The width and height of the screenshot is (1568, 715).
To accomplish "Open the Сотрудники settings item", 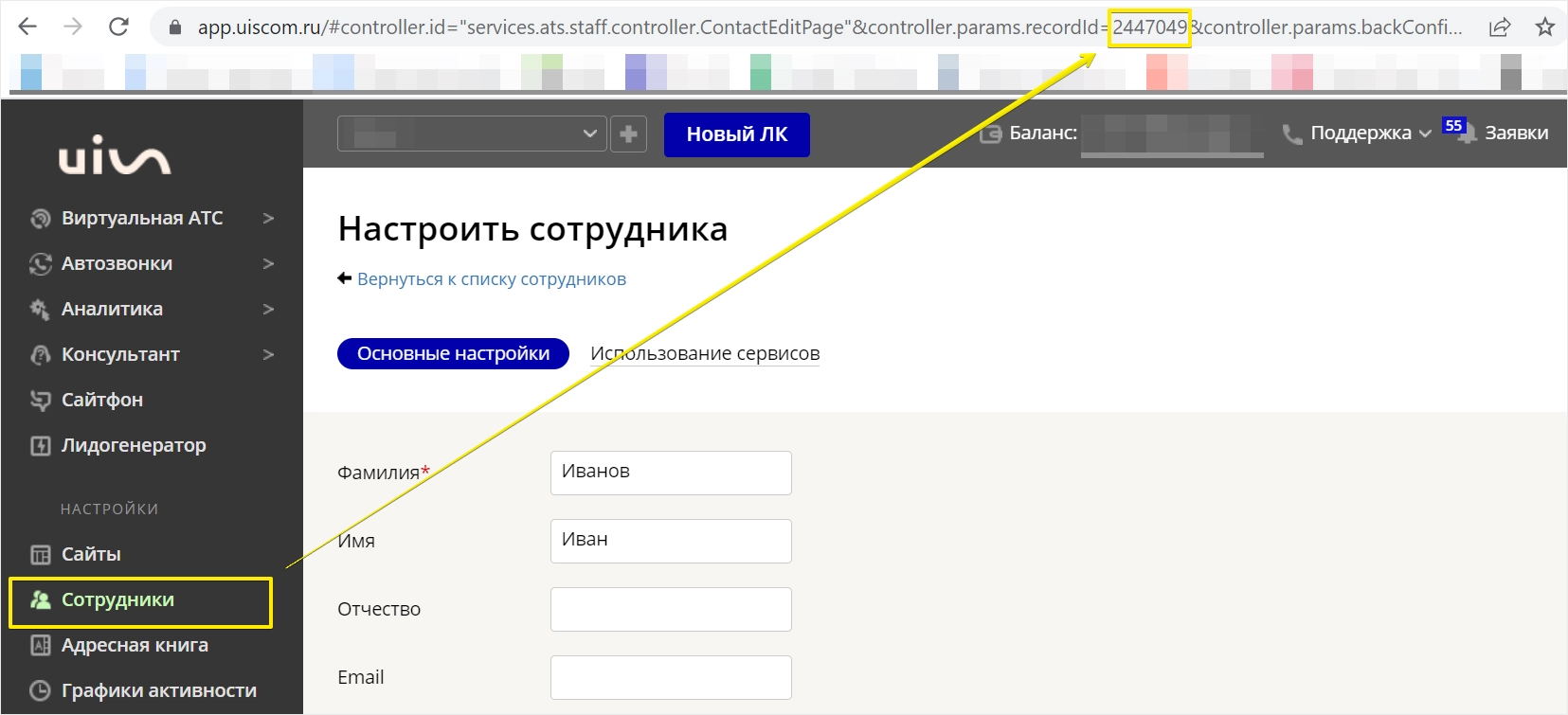I will pos(117,599).
